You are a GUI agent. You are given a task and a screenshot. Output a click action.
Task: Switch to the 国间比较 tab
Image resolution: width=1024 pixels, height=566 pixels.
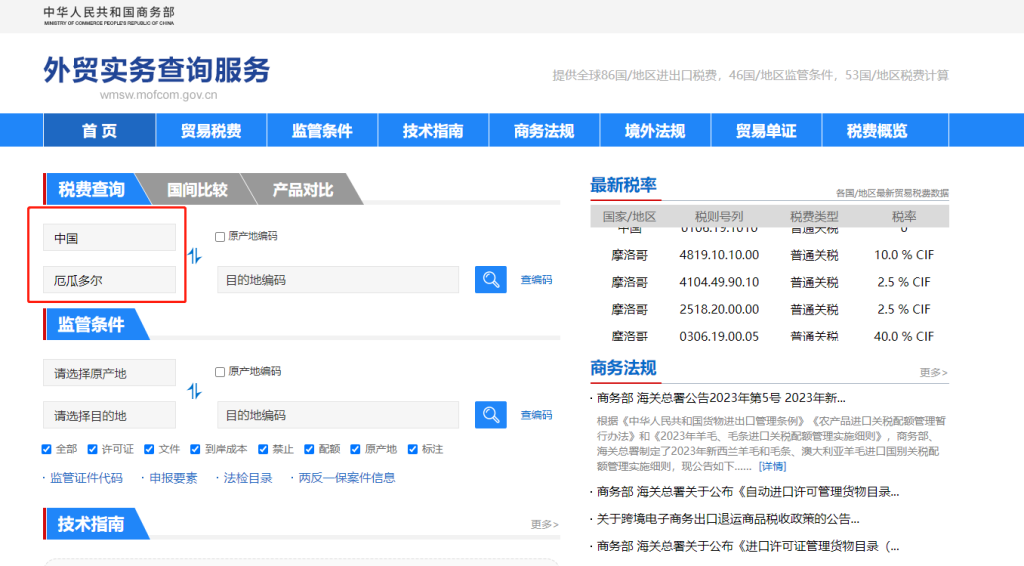click(x=197, y=190)
